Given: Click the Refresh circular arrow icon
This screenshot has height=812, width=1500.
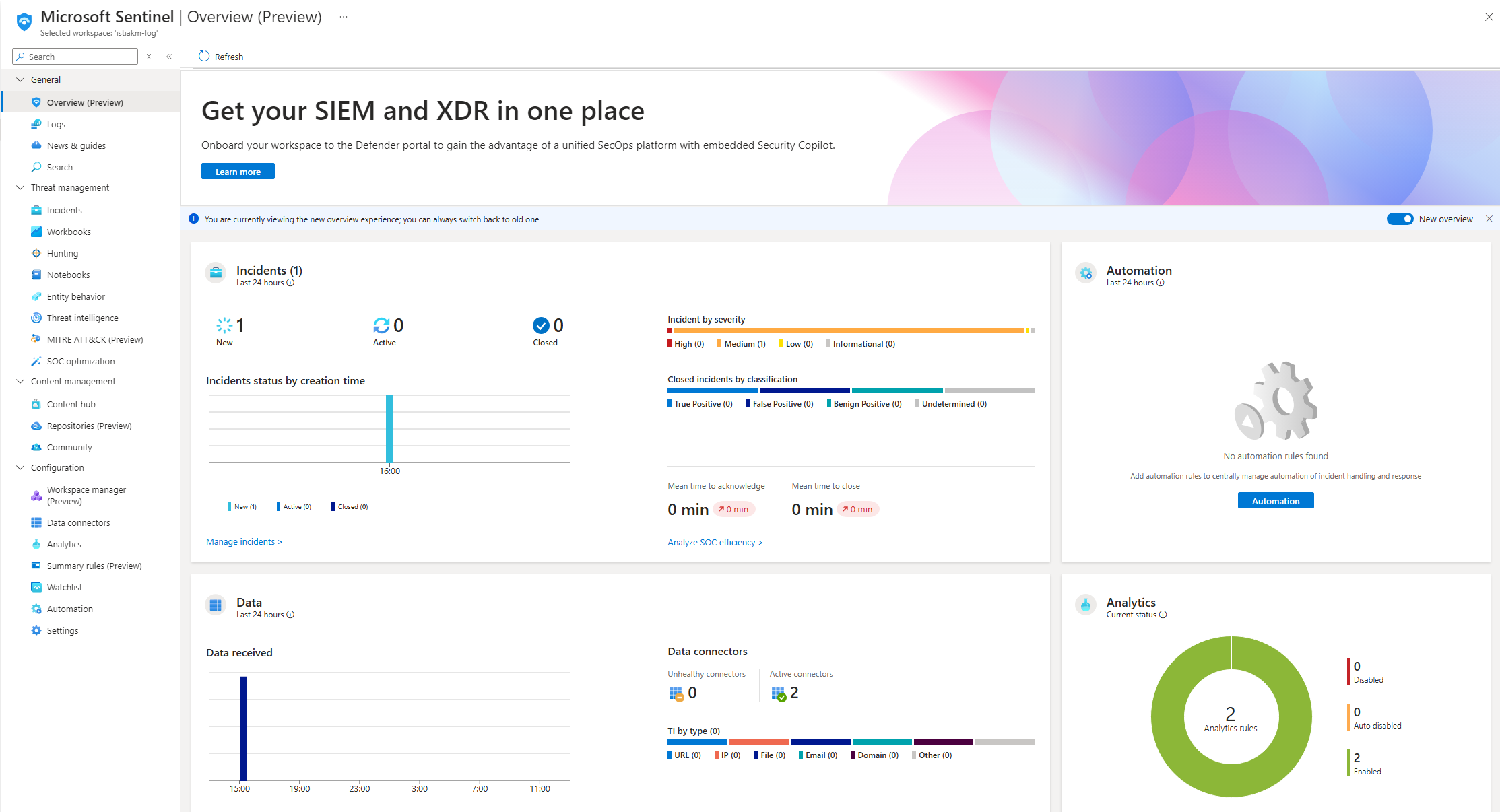Looking at the screenshot, I should click(204, 56).
